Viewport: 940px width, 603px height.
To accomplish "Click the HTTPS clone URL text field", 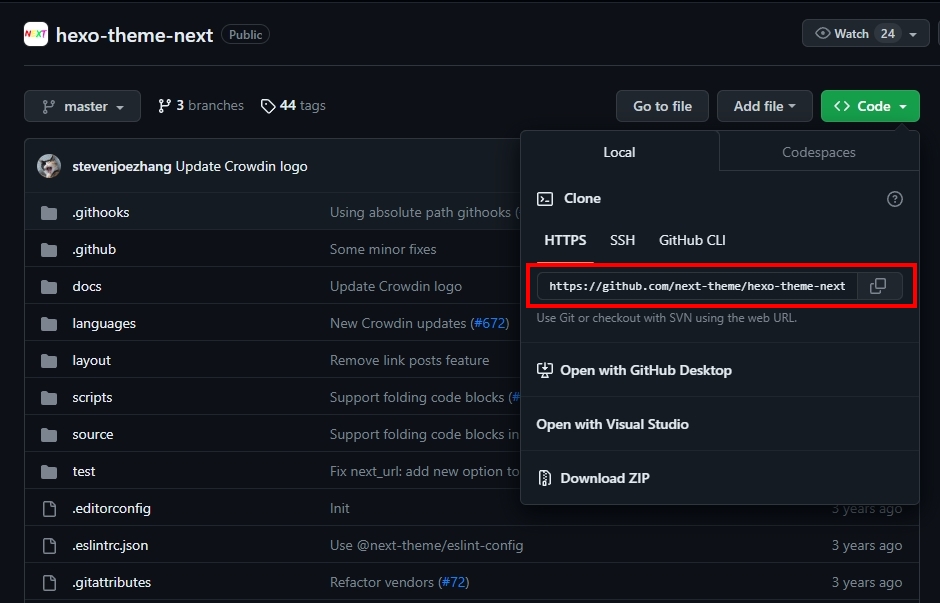I will pos(697,286).
